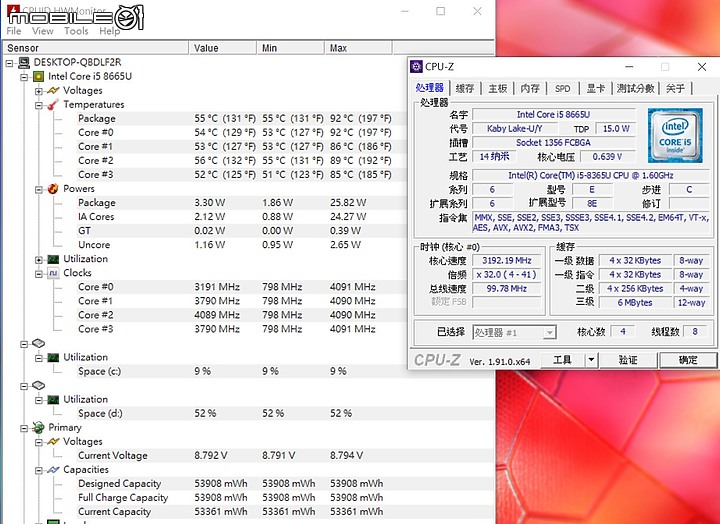The height and width of the screenshot is (524, 720).
Task: Close the CPU-Z window
Action: click(x=702, y=67)
